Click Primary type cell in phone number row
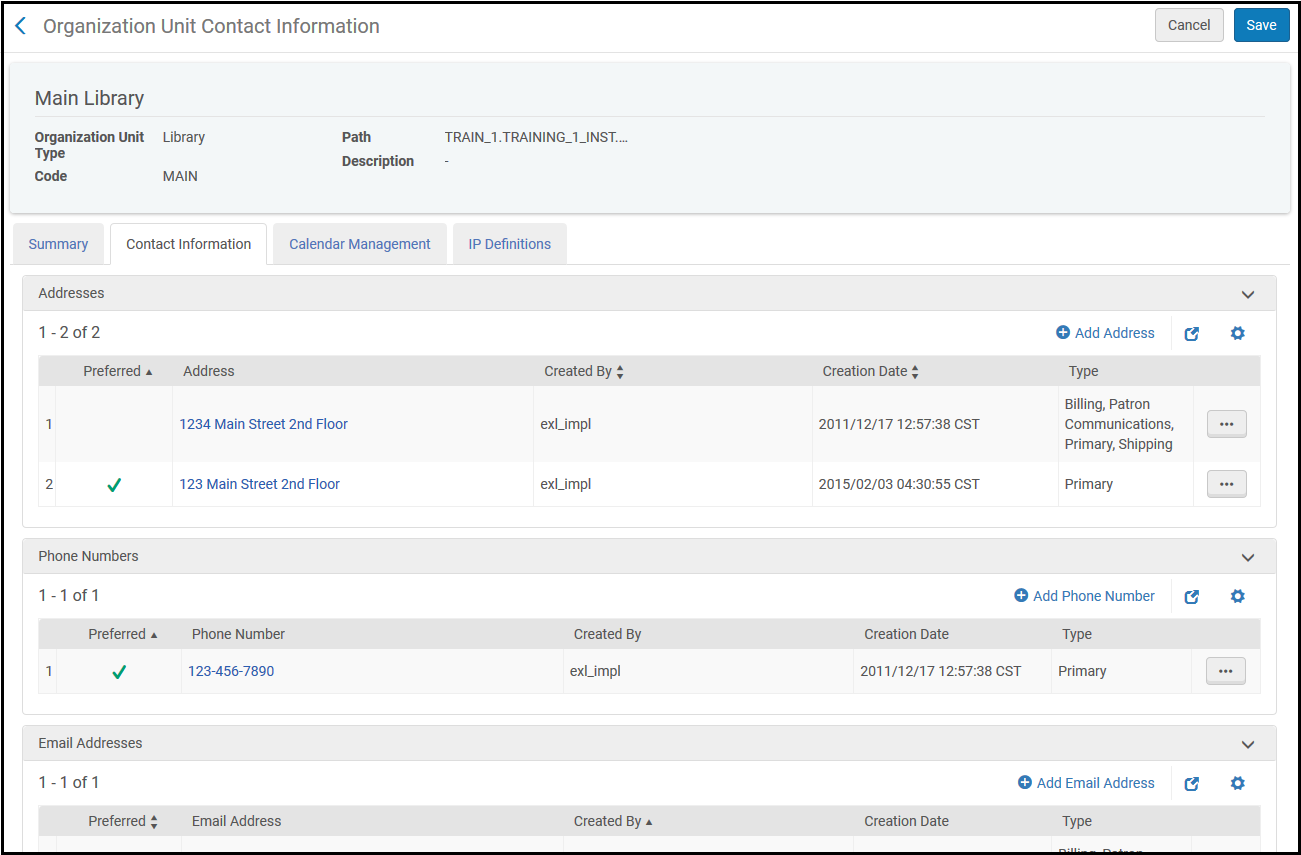The width and height of the screenshot is (1301, 855). (1082, 671)
